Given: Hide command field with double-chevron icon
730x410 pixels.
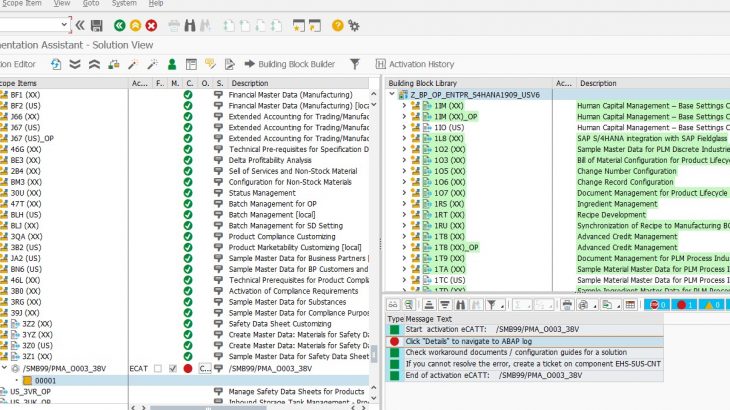Looking at the screenshot, I should [80, 25].
